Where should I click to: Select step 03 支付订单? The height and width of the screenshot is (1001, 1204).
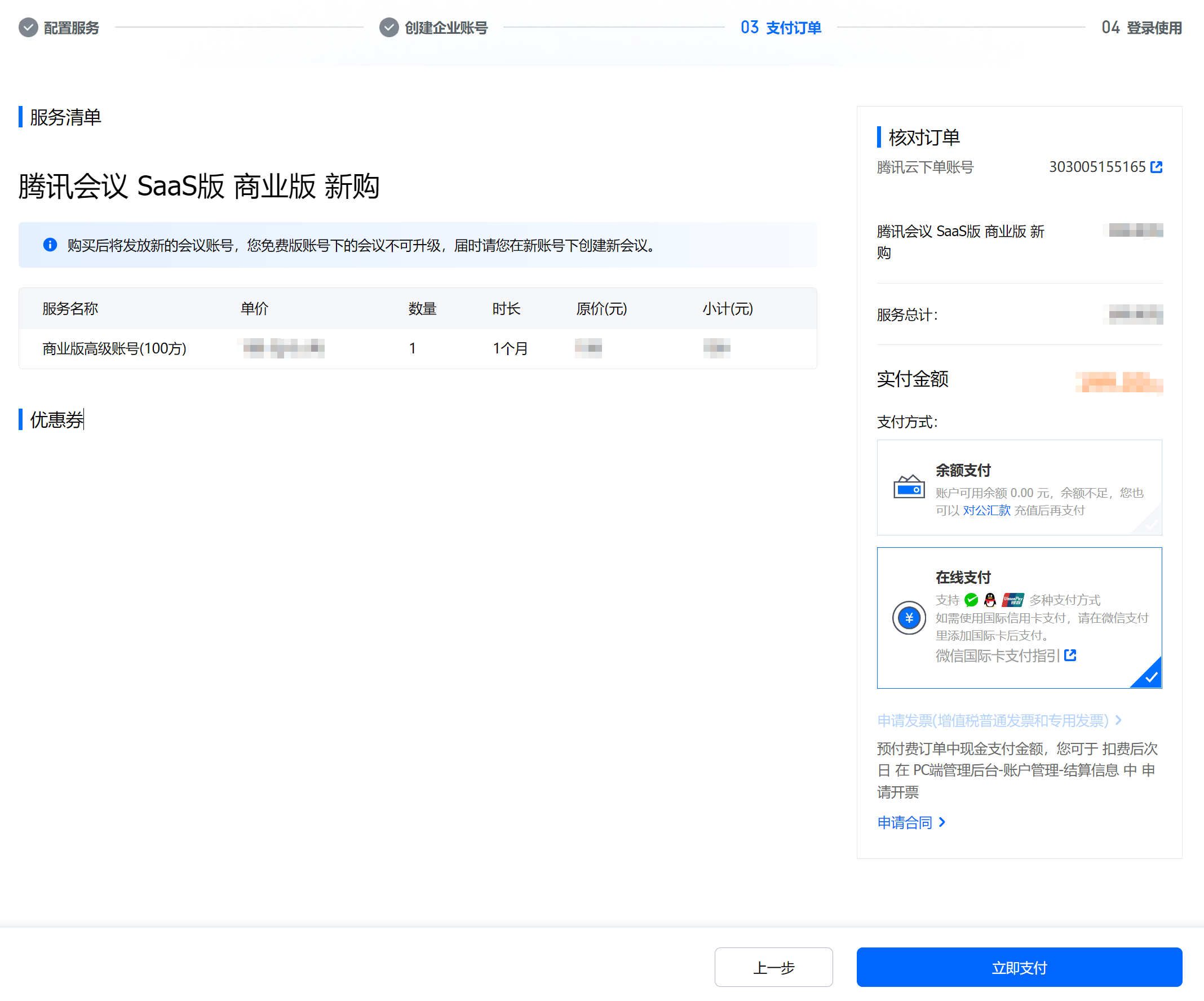coord(780,28)
